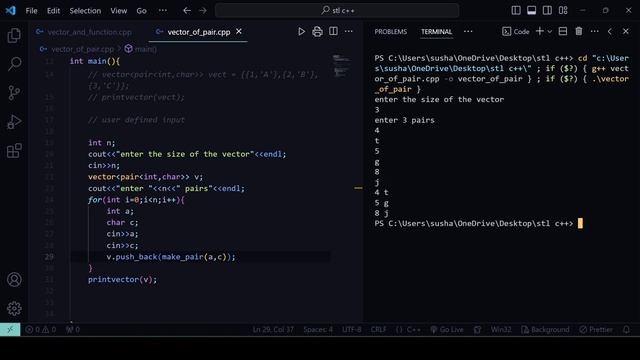The width and height of the screenshot is (640, 360).
Task: Open the Manage gear menu
Action: (x=14, y=309)
